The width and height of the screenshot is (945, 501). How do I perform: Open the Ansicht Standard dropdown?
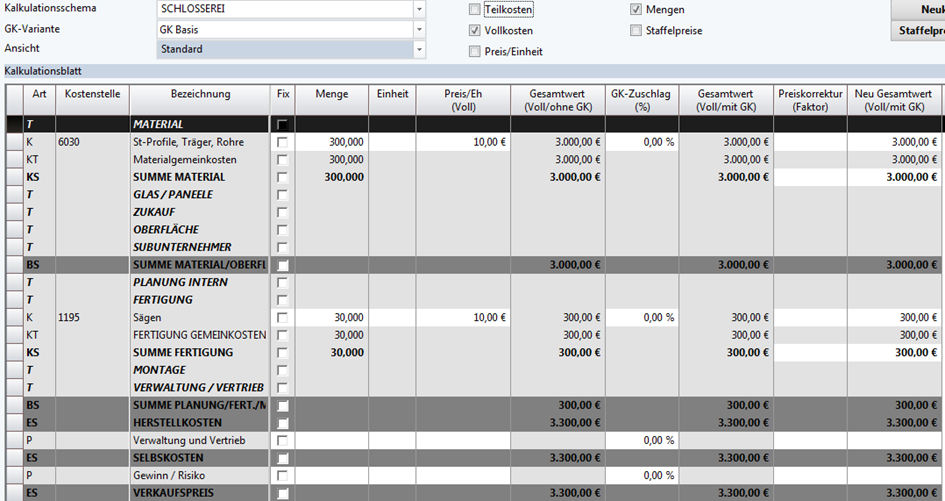click(x=419, y=49)
